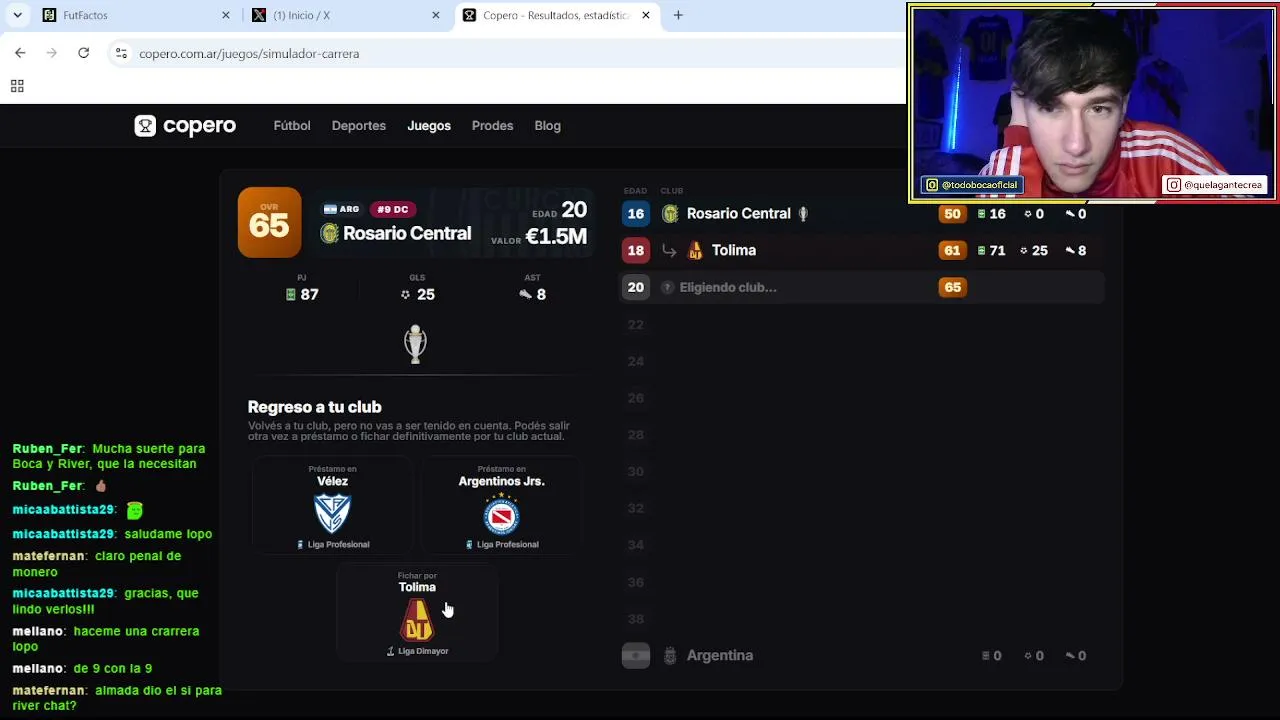
Task: Click the 50 rating badge in Rosario Central row
Action: tap(952, 214)
